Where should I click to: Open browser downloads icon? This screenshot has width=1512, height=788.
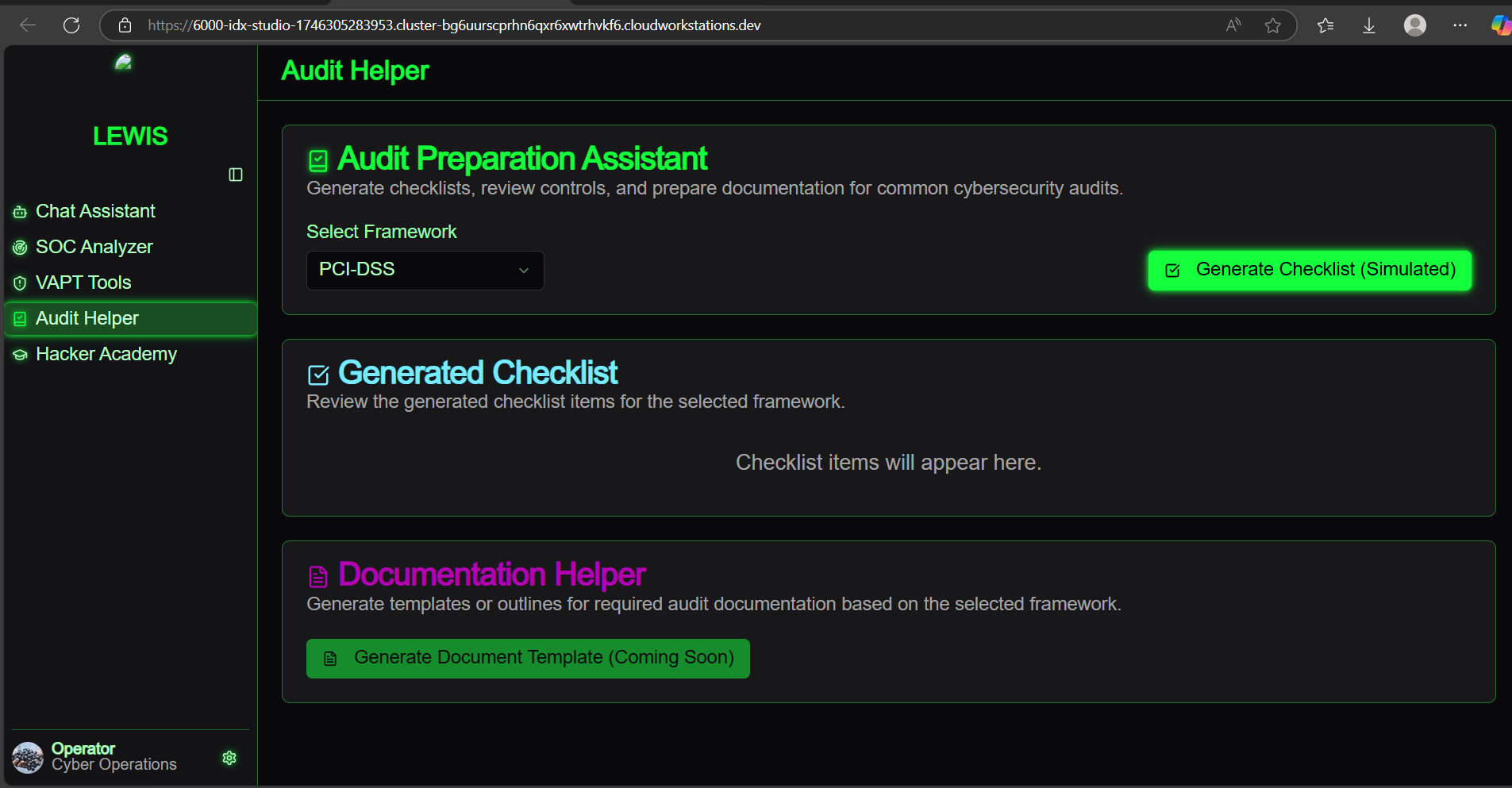pyautogui.click(x=1369, y=25)
